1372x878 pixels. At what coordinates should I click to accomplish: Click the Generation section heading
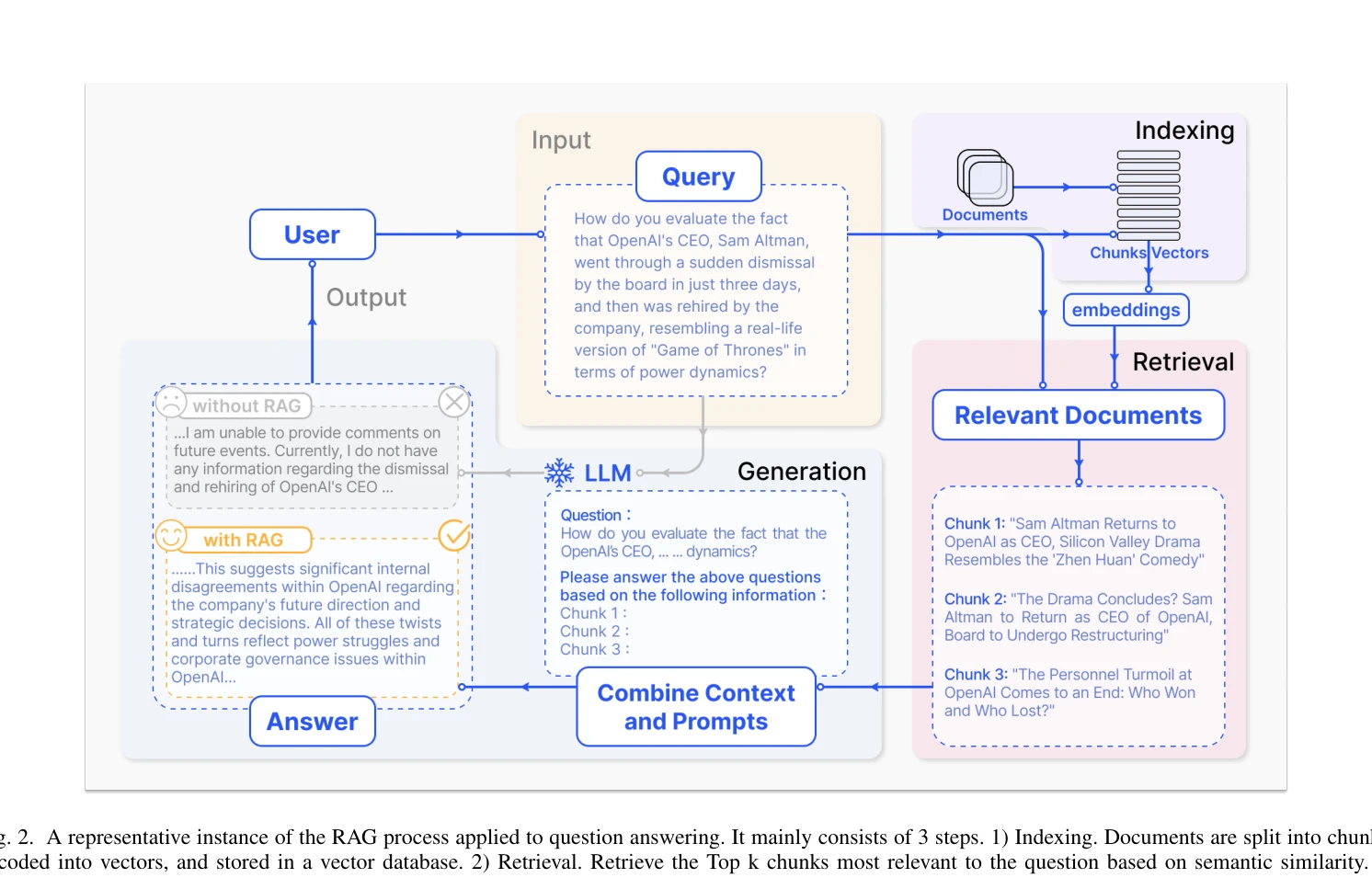coord(802,472)
